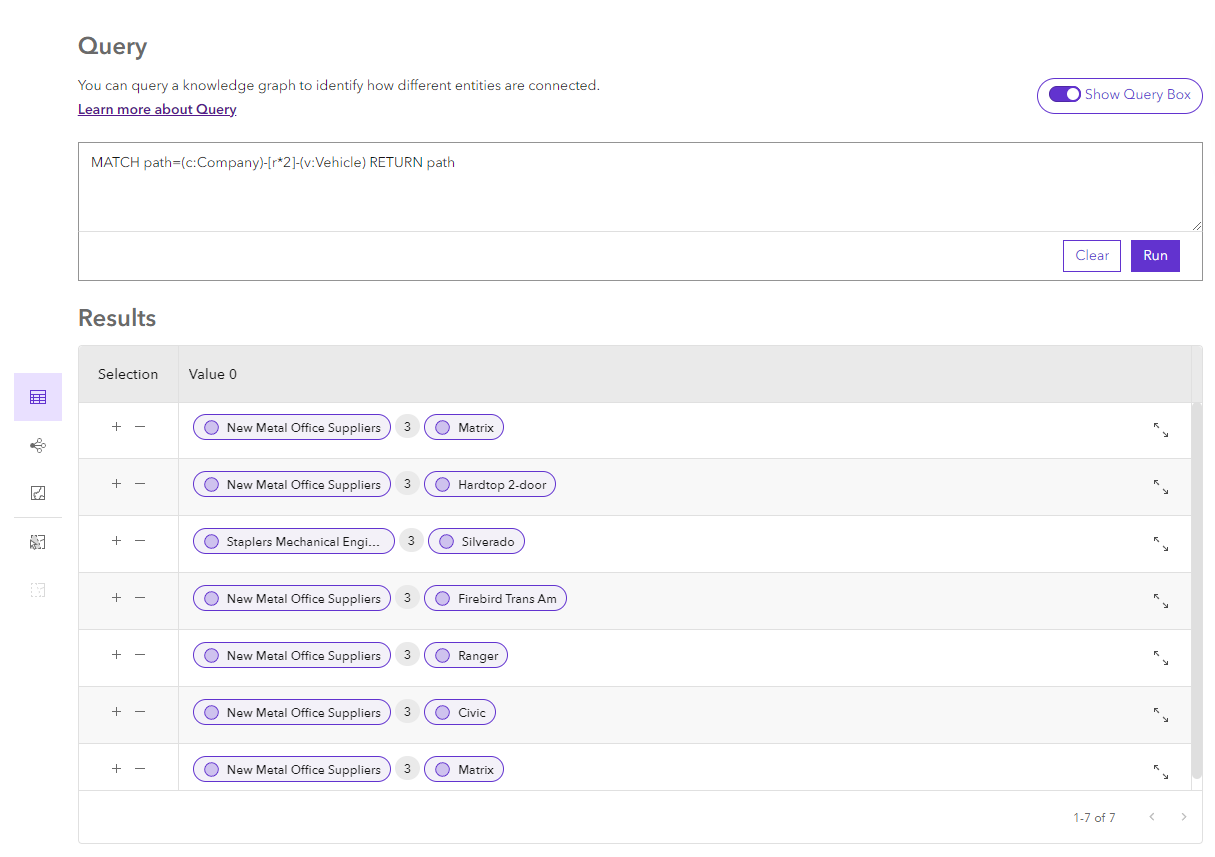Open the link chart view icon
This screenshot has width=1215, height=857.
tap(38, 445)
